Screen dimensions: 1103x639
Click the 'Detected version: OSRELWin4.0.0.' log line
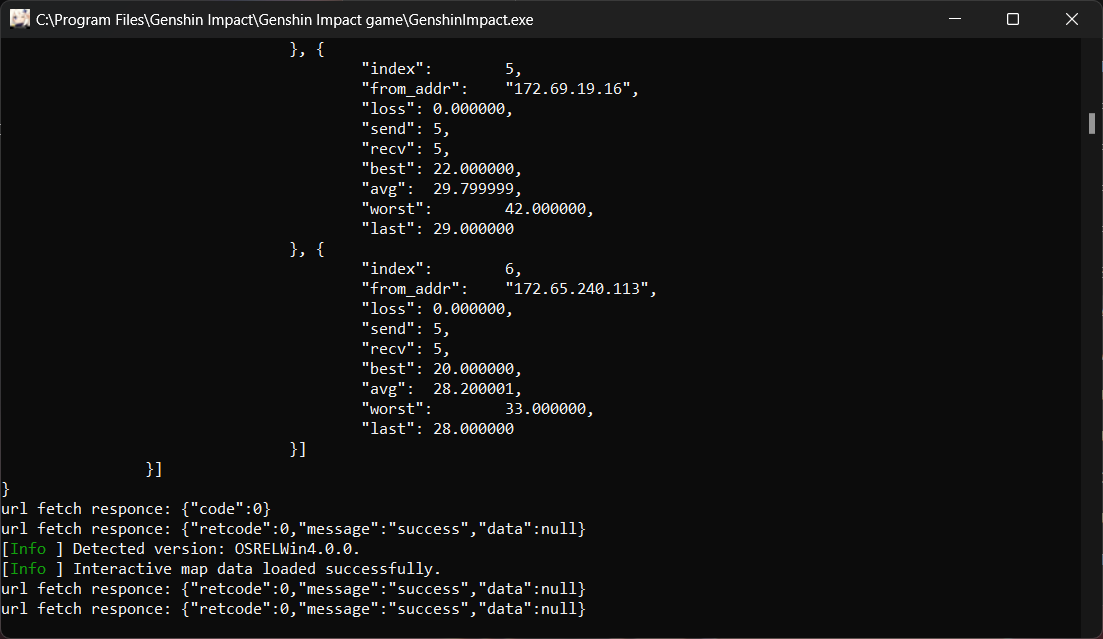[224, 548]
